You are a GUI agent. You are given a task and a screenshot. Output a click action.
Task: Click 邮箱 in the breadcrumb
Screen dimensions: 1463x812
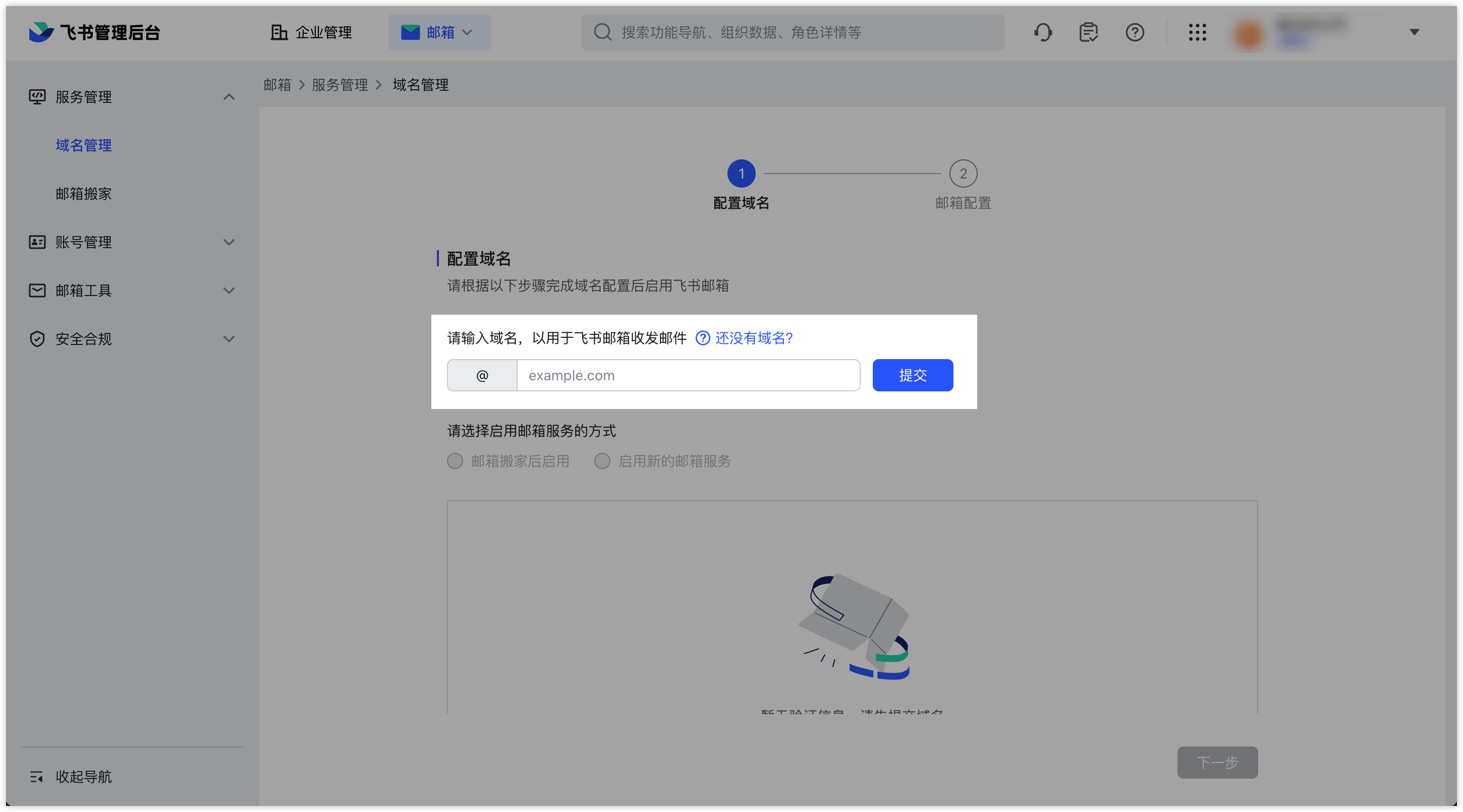click(277, 85)
